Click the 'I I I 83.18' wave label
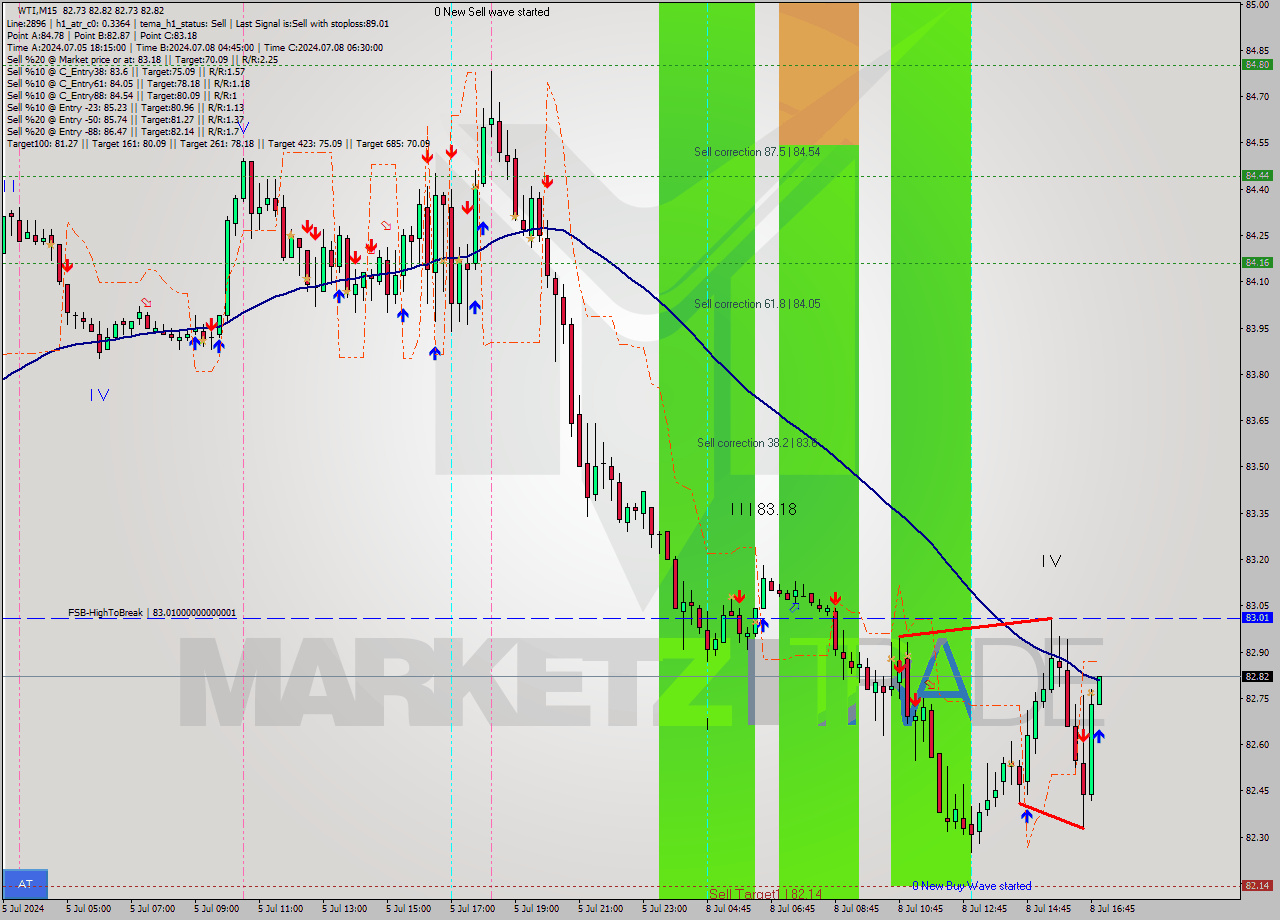The width and height of the screenshot is (1280, 920). click(763, 509)
